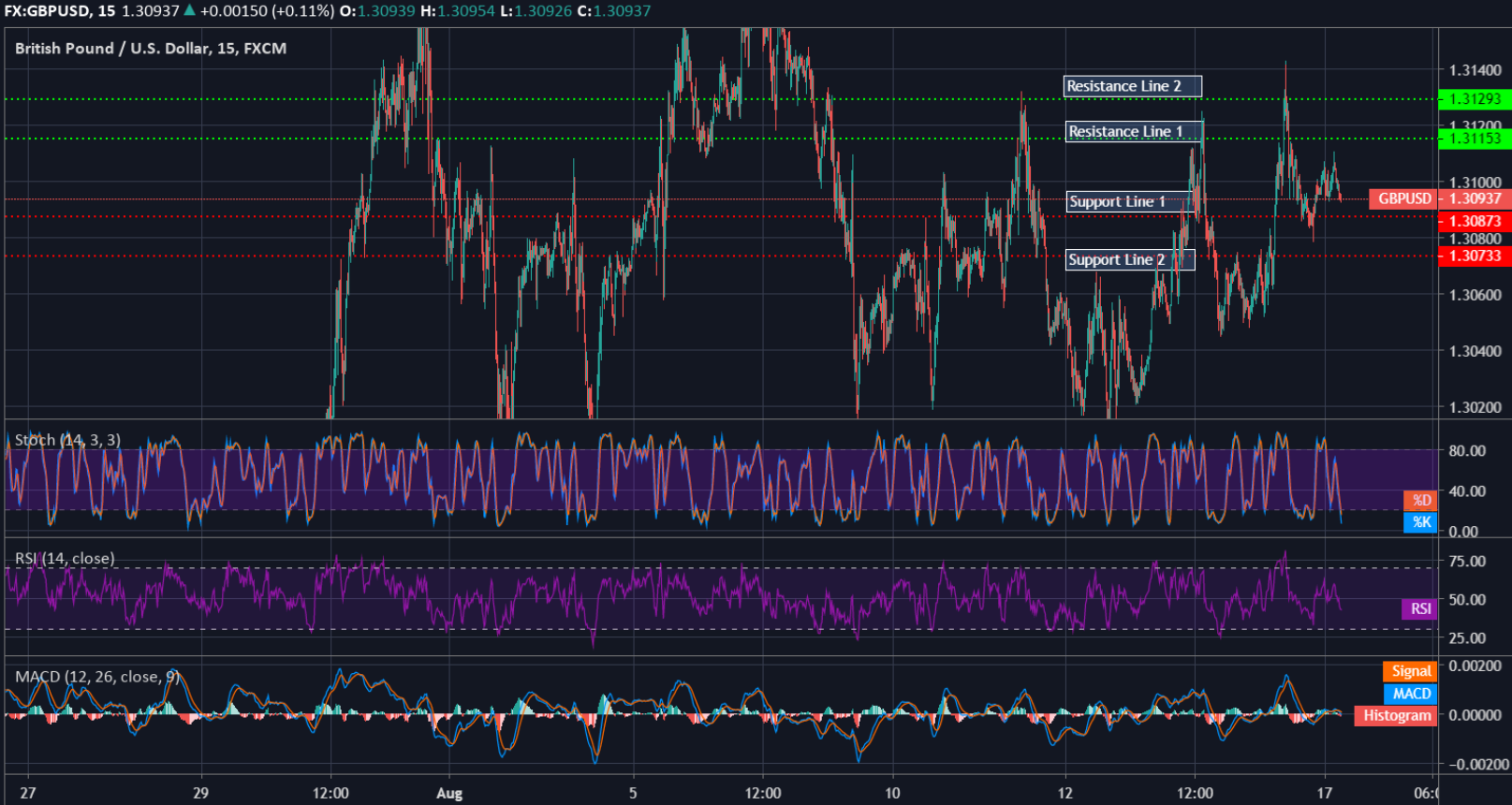The height and width of the screenshot is (805, 1512).
Task: Click the '17' date on the time axis
Action: (1324, 793)
